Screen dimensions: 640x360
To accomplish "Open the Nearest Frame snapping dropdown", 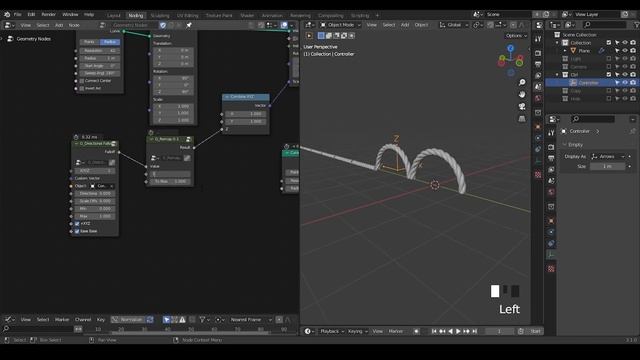I will point(250,320).
